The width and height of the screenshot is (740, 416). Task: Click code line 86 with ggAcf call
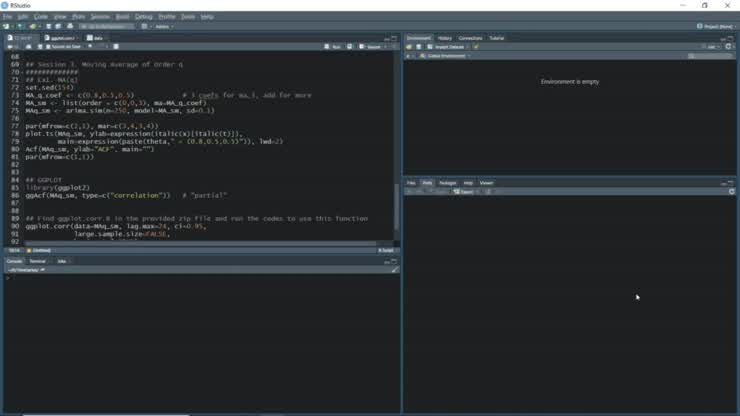126,195
